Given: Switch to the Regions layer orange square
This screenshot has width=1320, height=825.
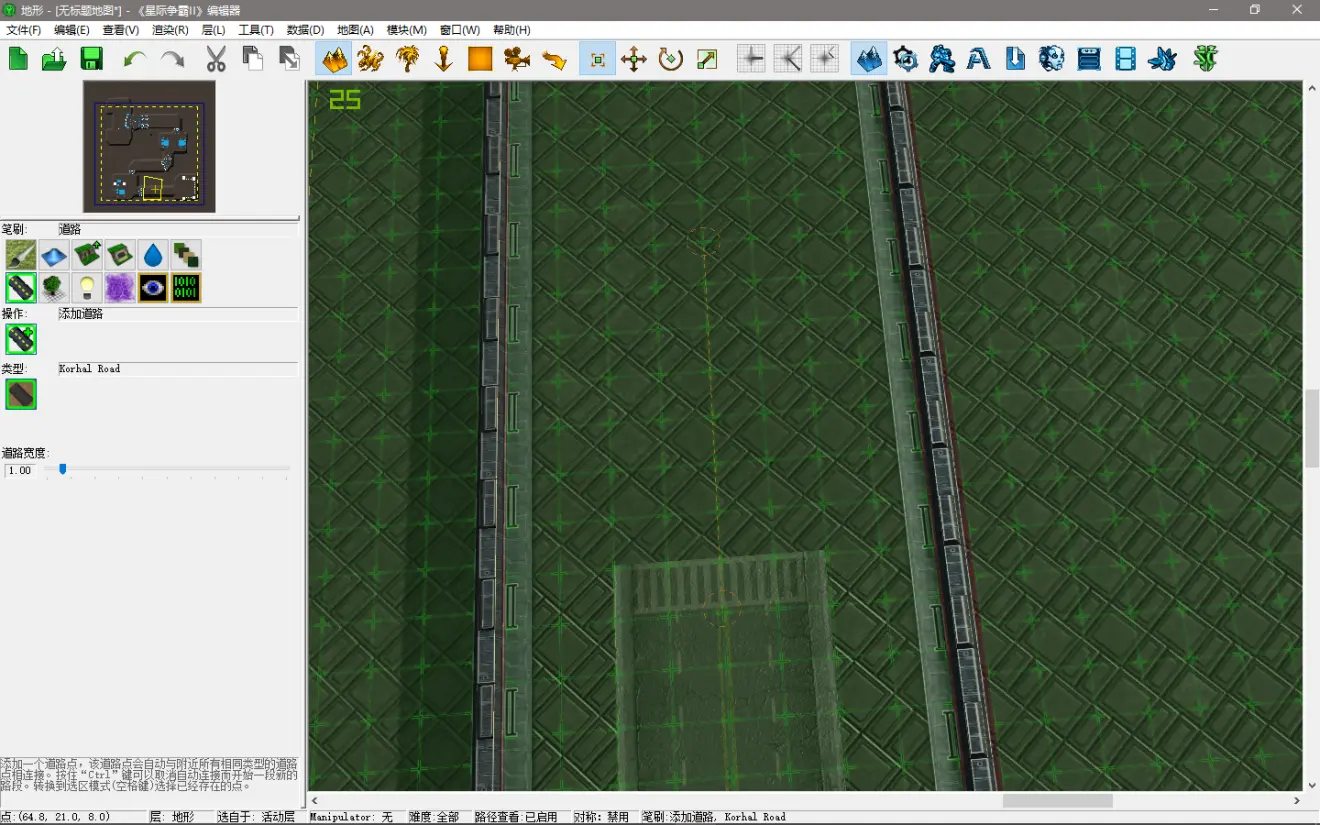Looking at the screenshot, I should click(x=480, y=59).
